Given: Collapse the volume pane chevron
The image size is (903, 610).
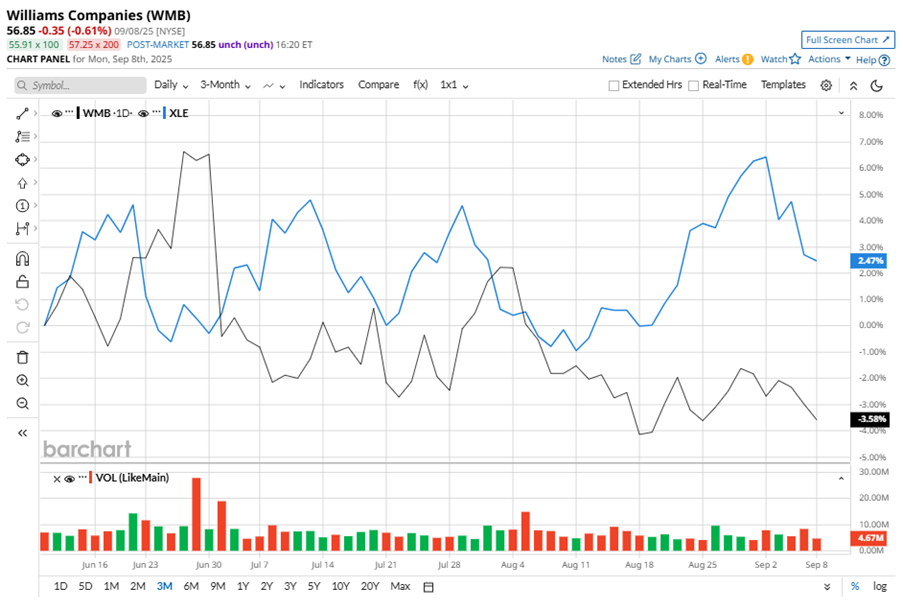Looking at the screenshot, I should (x=841, y=479).
